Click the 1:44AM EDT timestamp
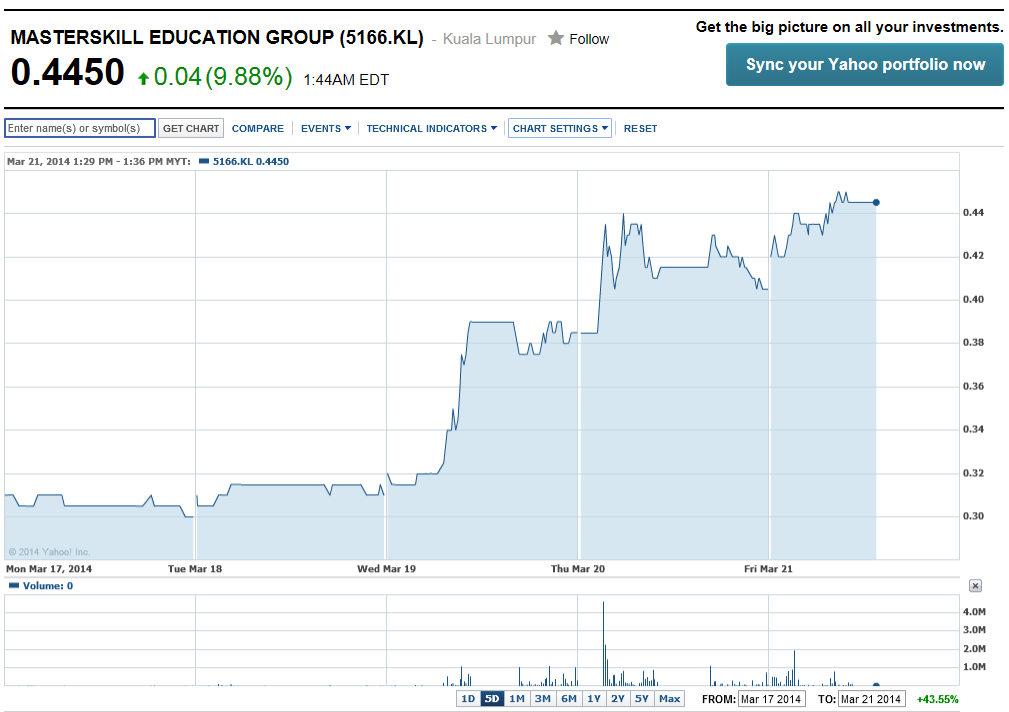 [x=346, y=80]
